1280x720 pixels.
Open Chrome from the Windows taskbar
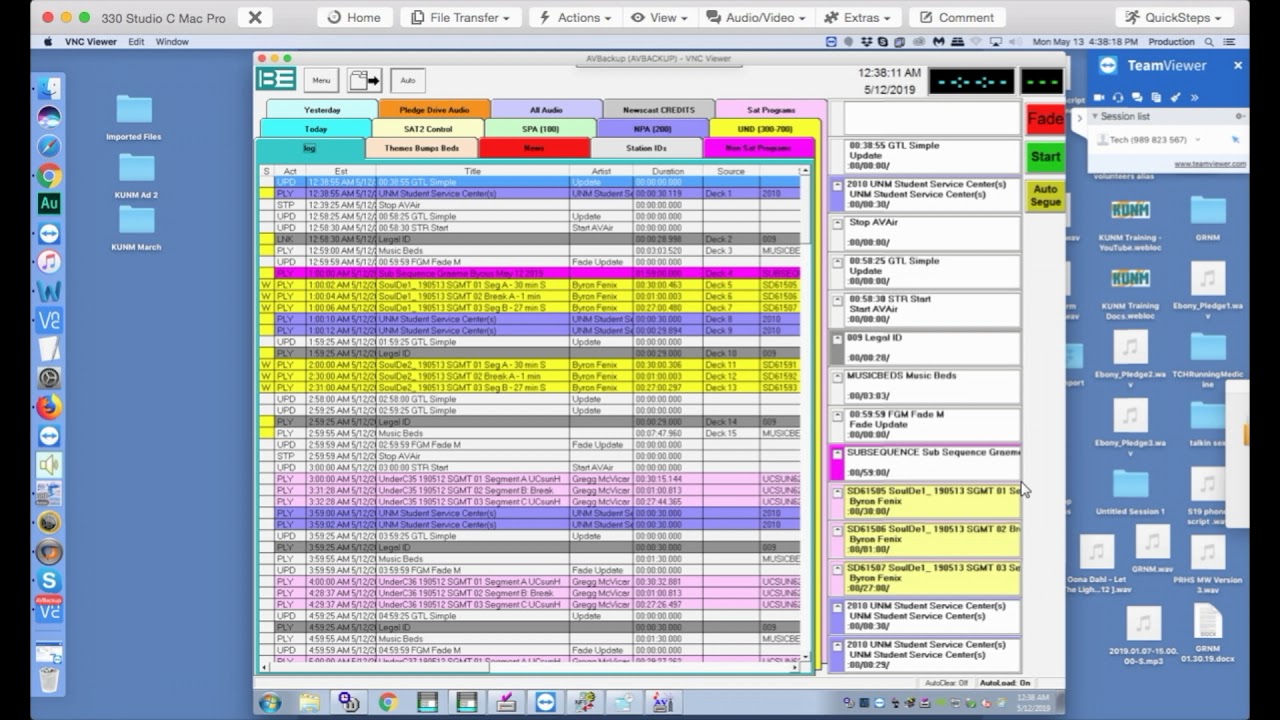click(x=388, y=702)
